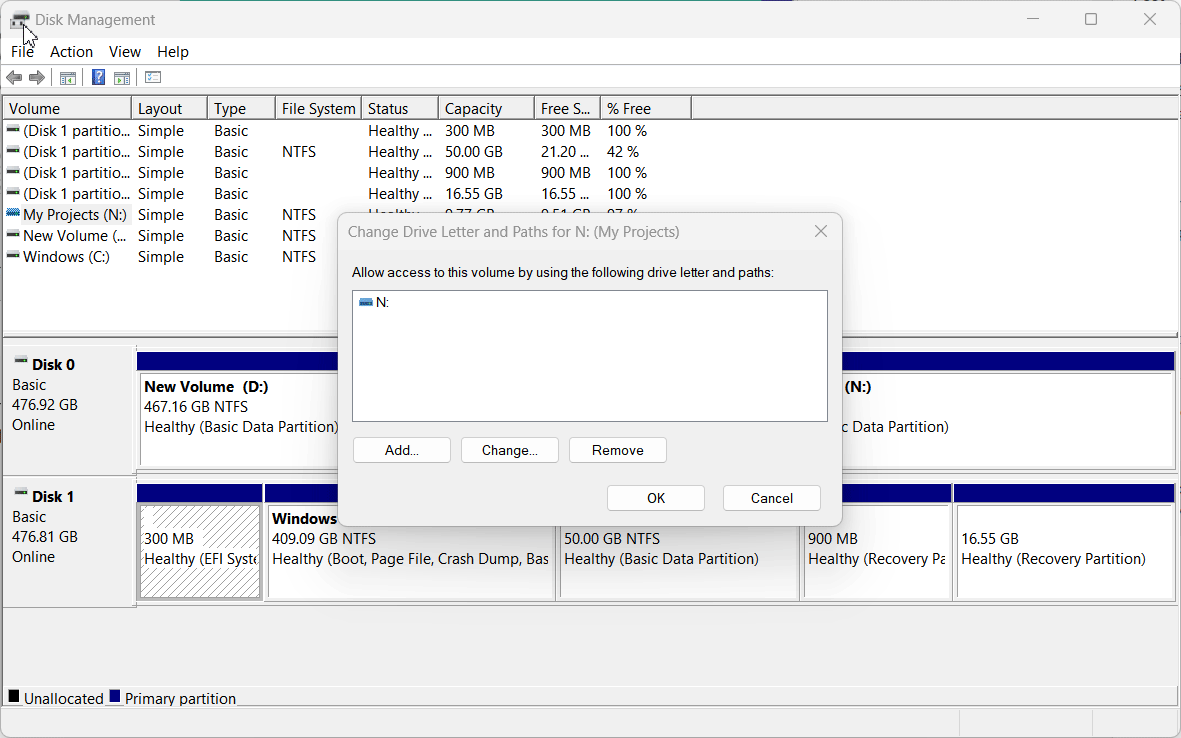Minimize the Disk Management window
Image resolution: width=1181 pixels, height=738 pixels.
1033,20
